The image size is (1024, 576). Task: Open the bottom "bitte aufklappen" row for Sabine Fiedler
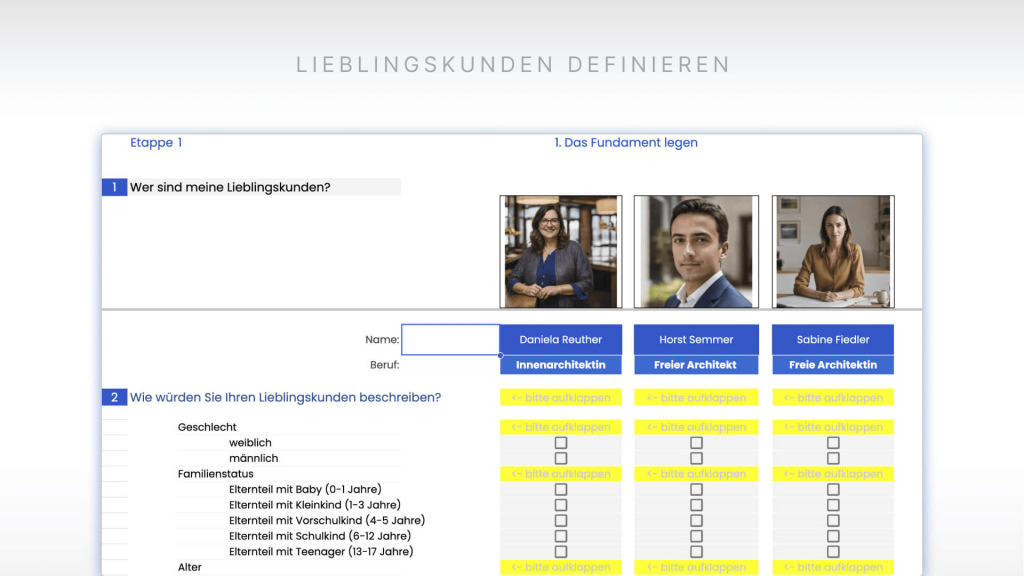click(x=833, y=566)
